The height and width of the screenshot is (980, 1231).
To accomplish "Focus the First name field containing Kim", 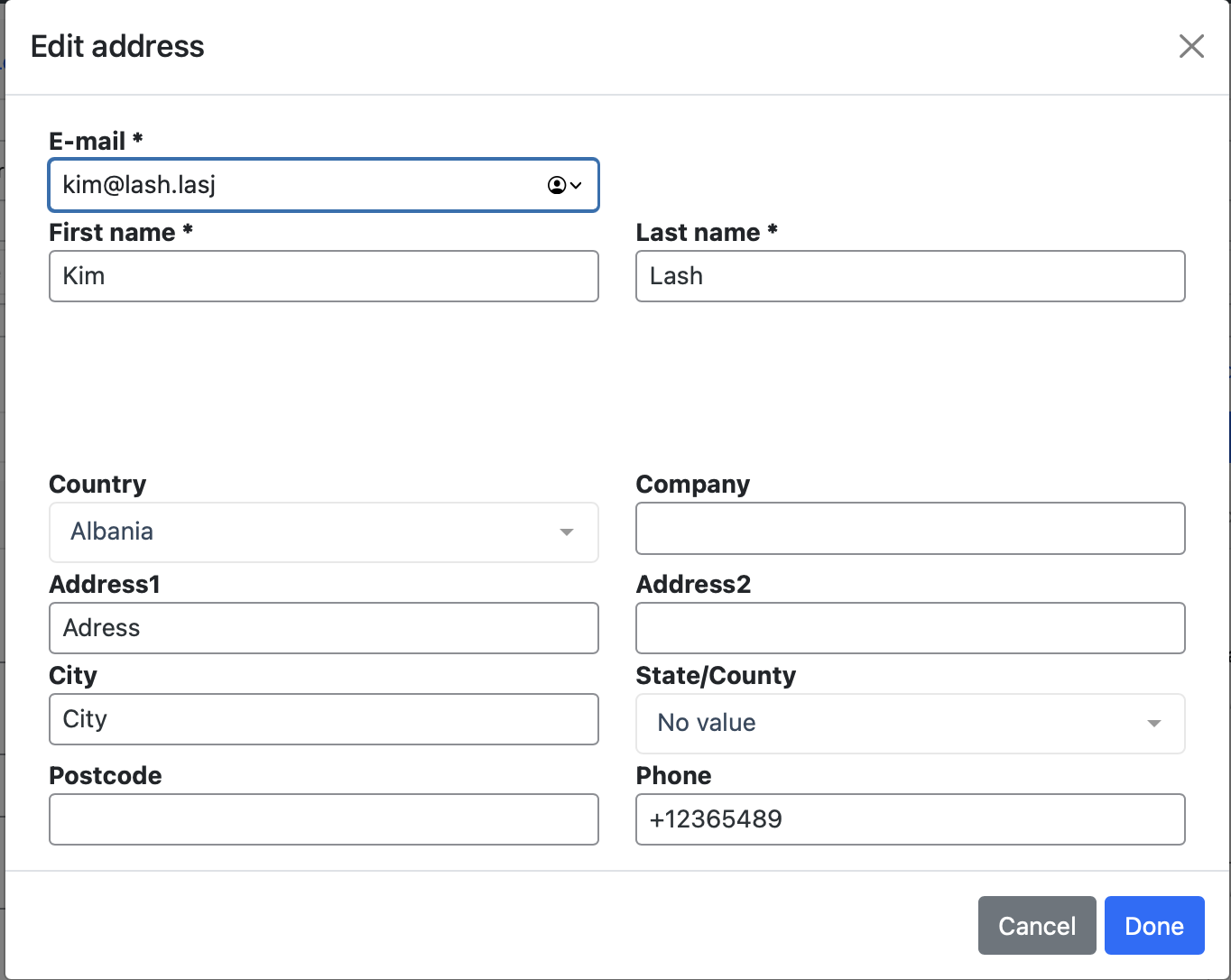I will (x=323, y=276).
